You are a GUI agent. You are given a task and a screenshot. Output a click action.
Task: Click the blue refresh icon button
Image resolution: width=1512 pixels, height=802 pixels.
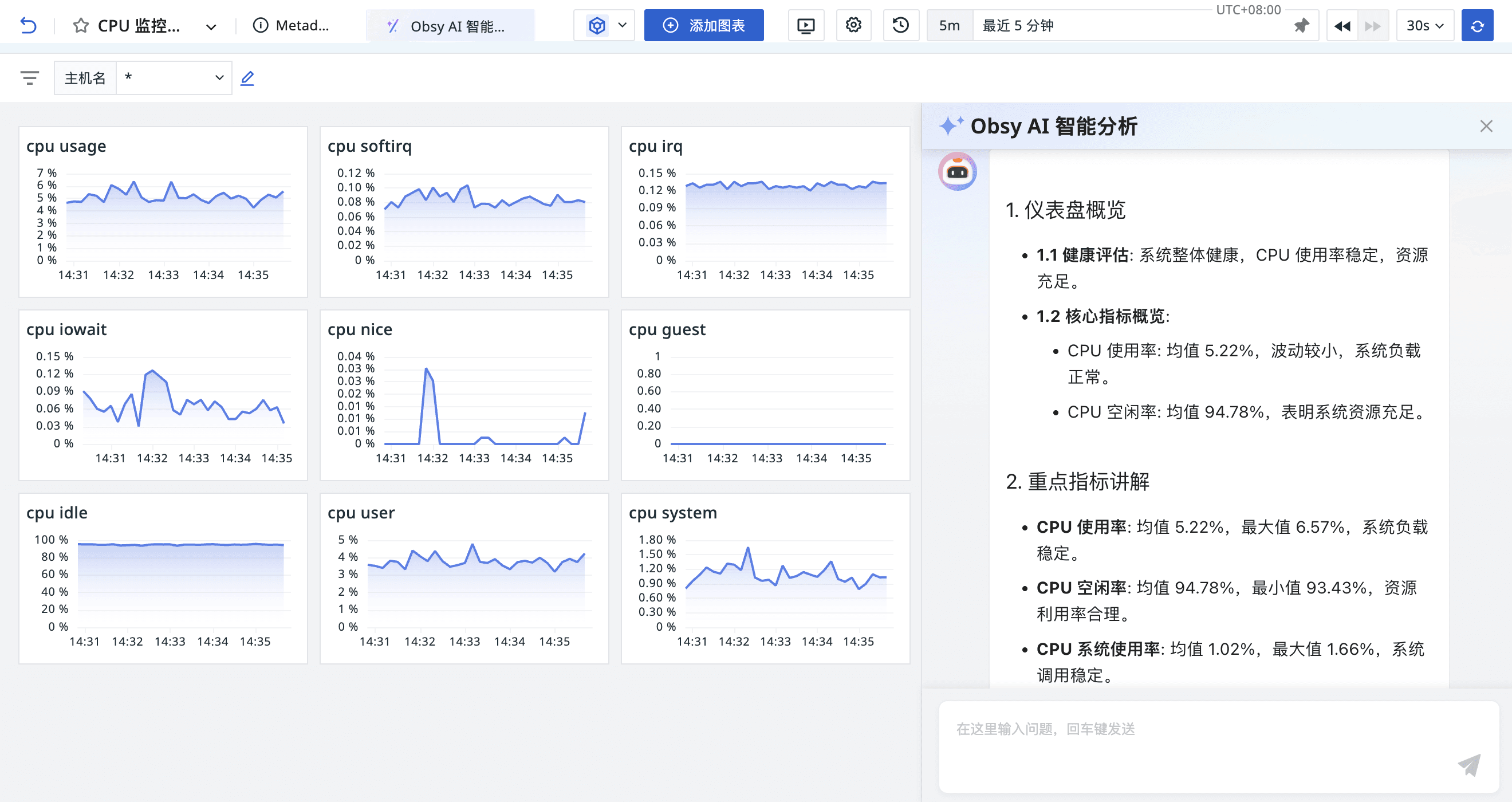pyautogui.click(x=1477, y=25)
